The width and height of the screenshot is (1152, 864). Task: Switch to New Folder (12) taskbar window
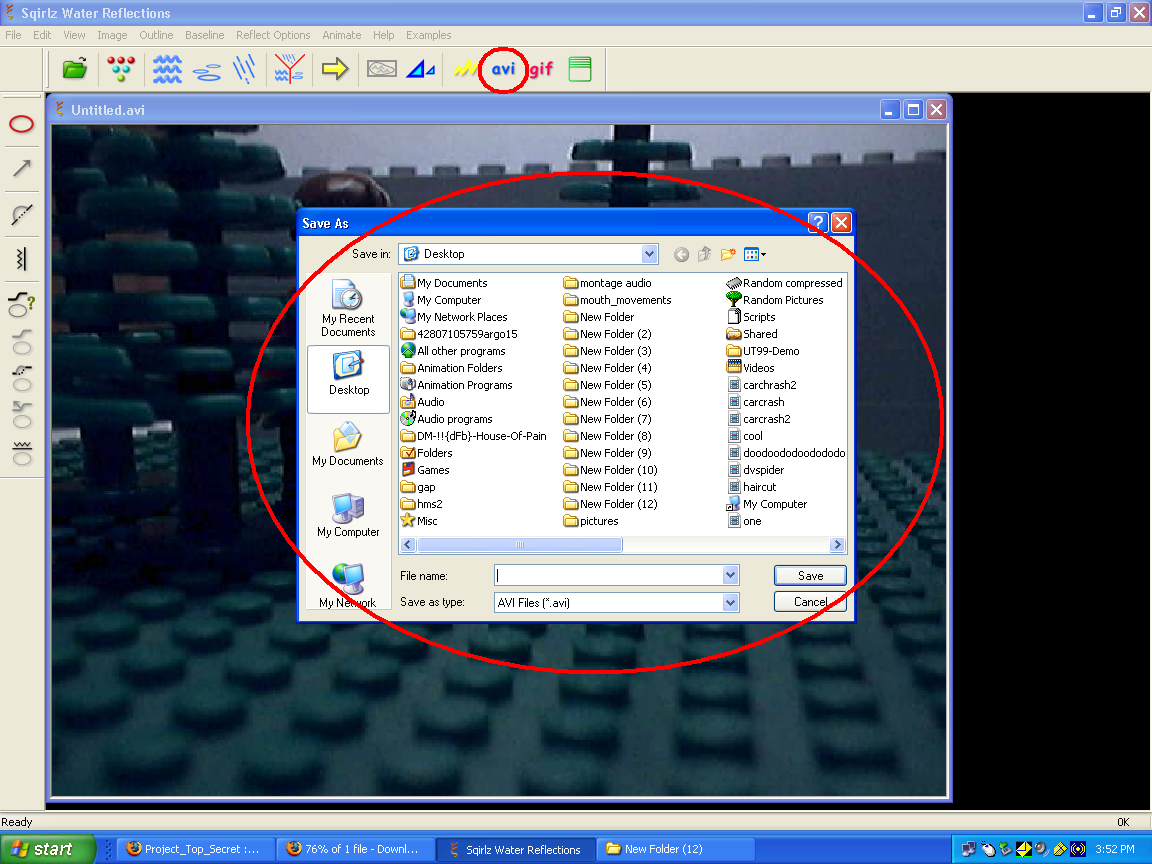tap(674, 849)
